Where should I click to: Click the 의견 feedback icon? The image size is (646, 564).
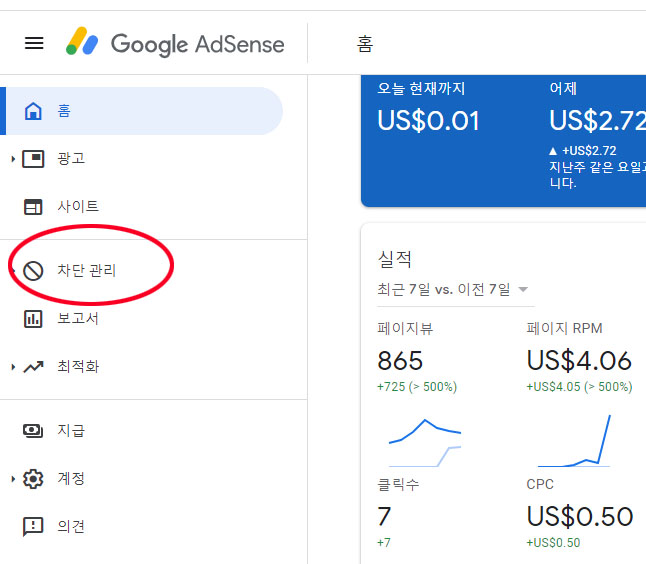33,527
